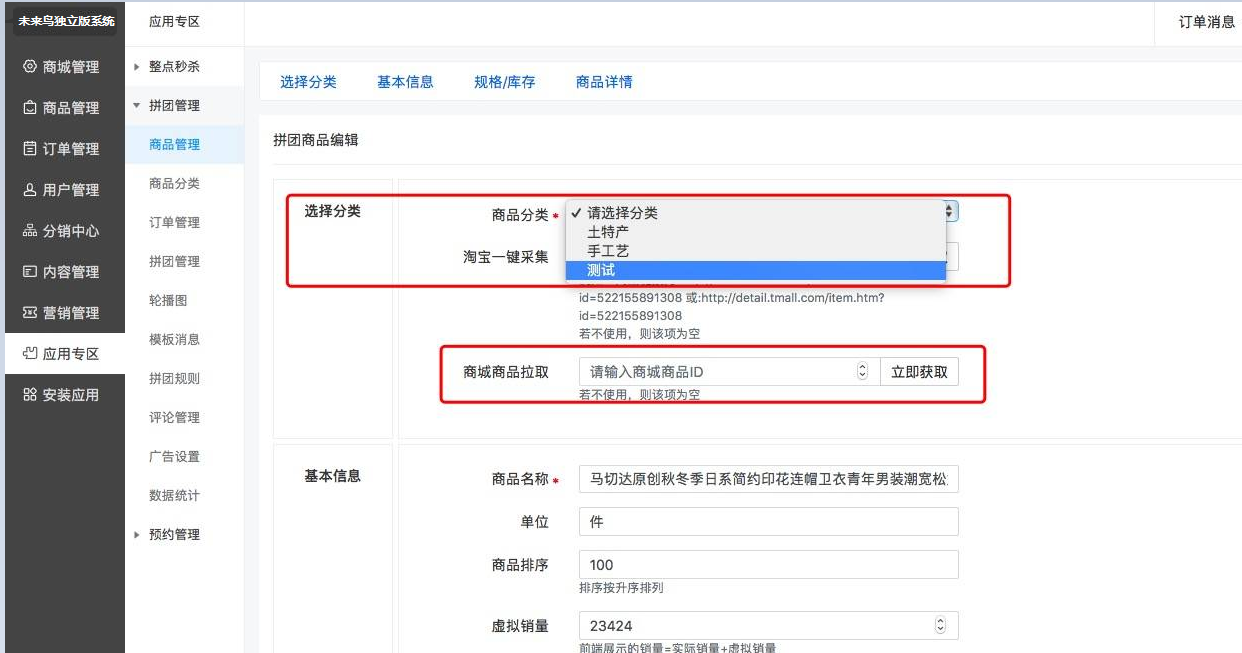Open the 广告设置 submenu item
This screenshot has width=1242, height=653.
(174, 456)
